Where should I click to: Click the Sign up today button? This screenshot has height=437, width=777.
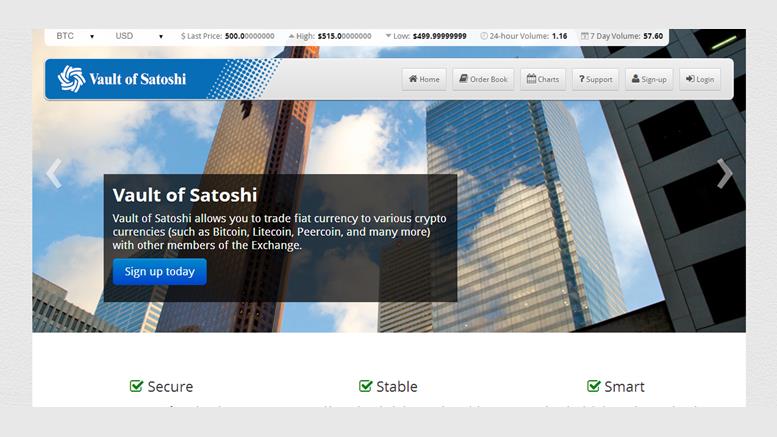[x=160, y=272]
